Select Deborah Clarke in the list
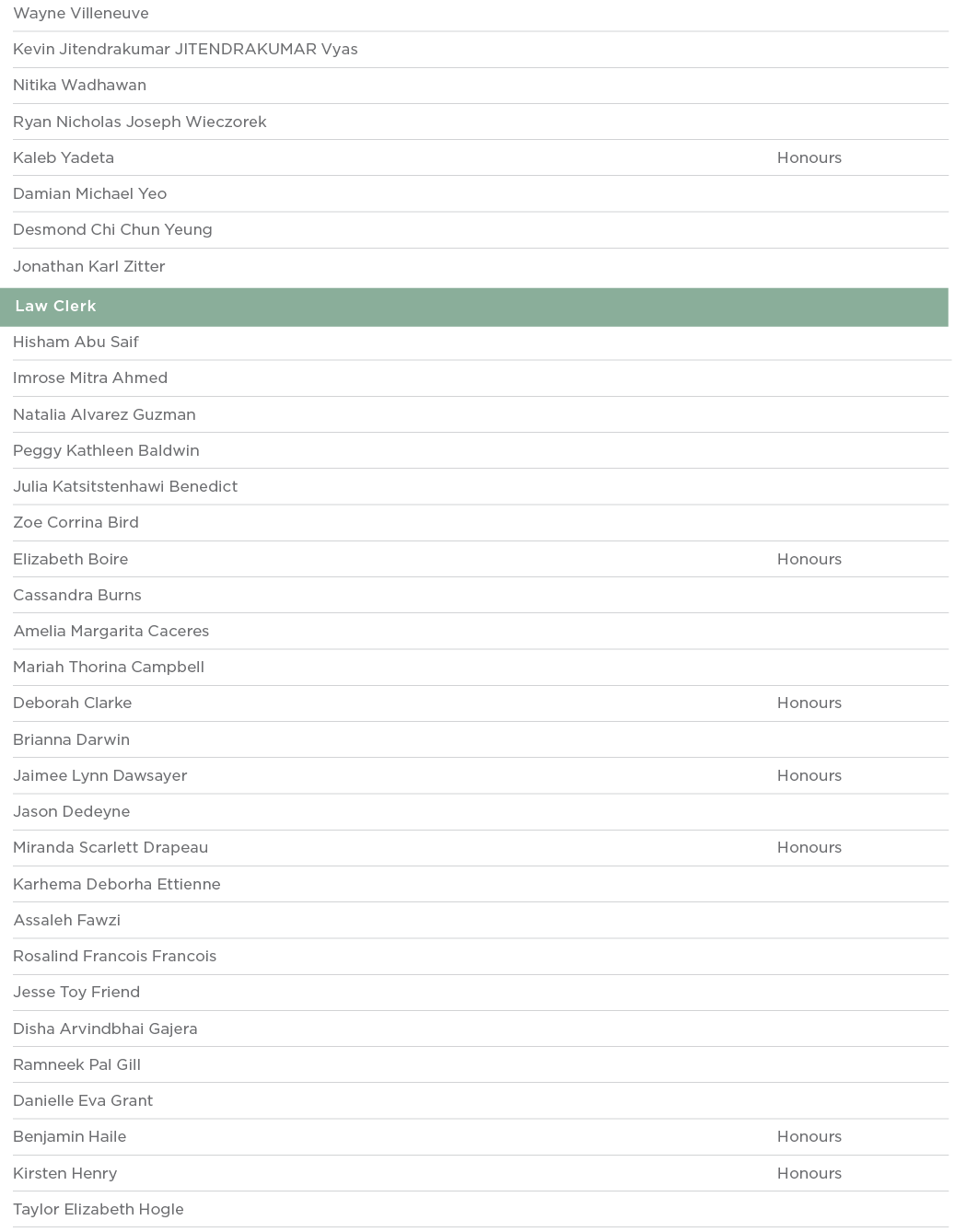 pyautogui.click(x=73, y=703)
